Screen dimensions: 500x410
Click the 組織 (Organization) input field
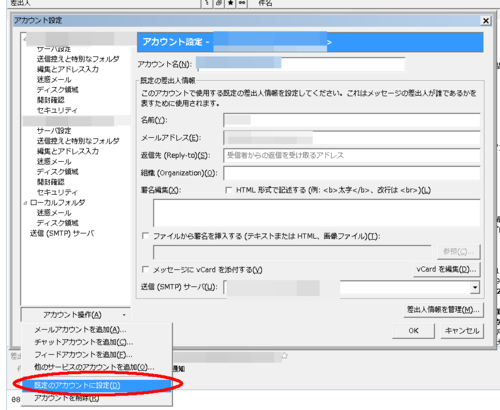[352, 173]
